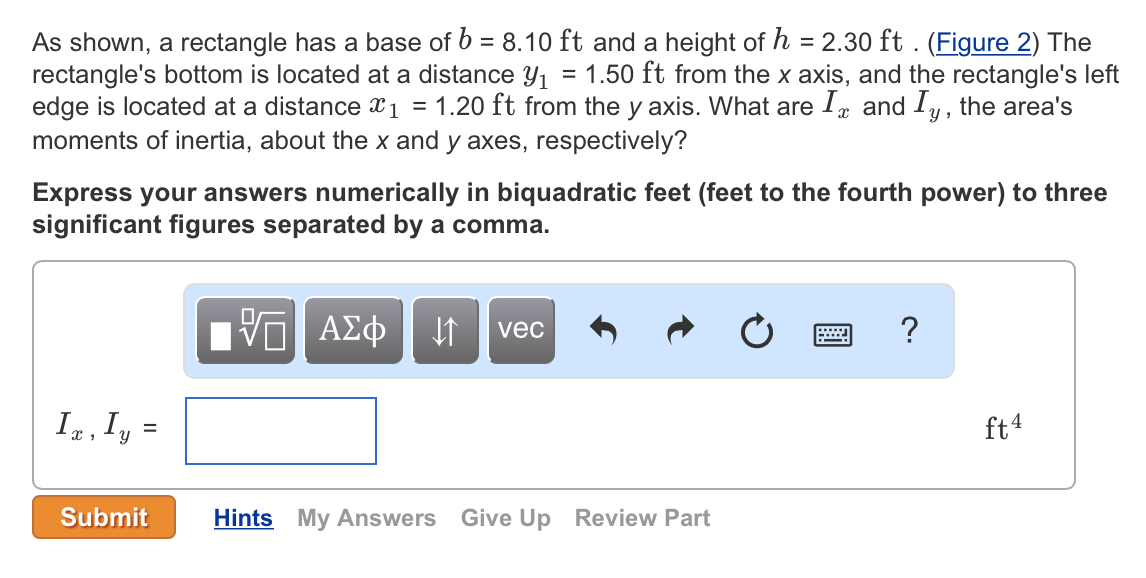
Task: Open equation editor help with question mark icon
Action: point(909,330)
